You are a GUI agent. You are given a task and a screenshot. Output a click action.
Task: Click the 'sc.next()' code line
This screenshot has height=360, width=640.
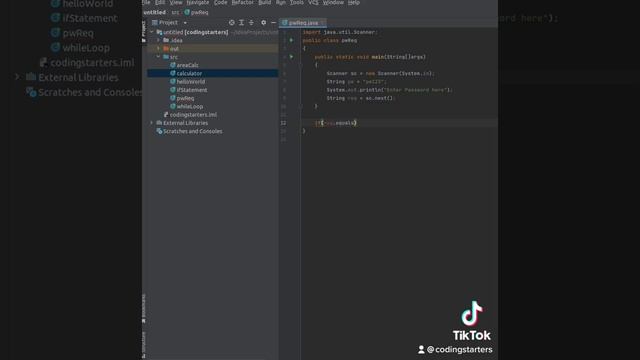point(360,98)
